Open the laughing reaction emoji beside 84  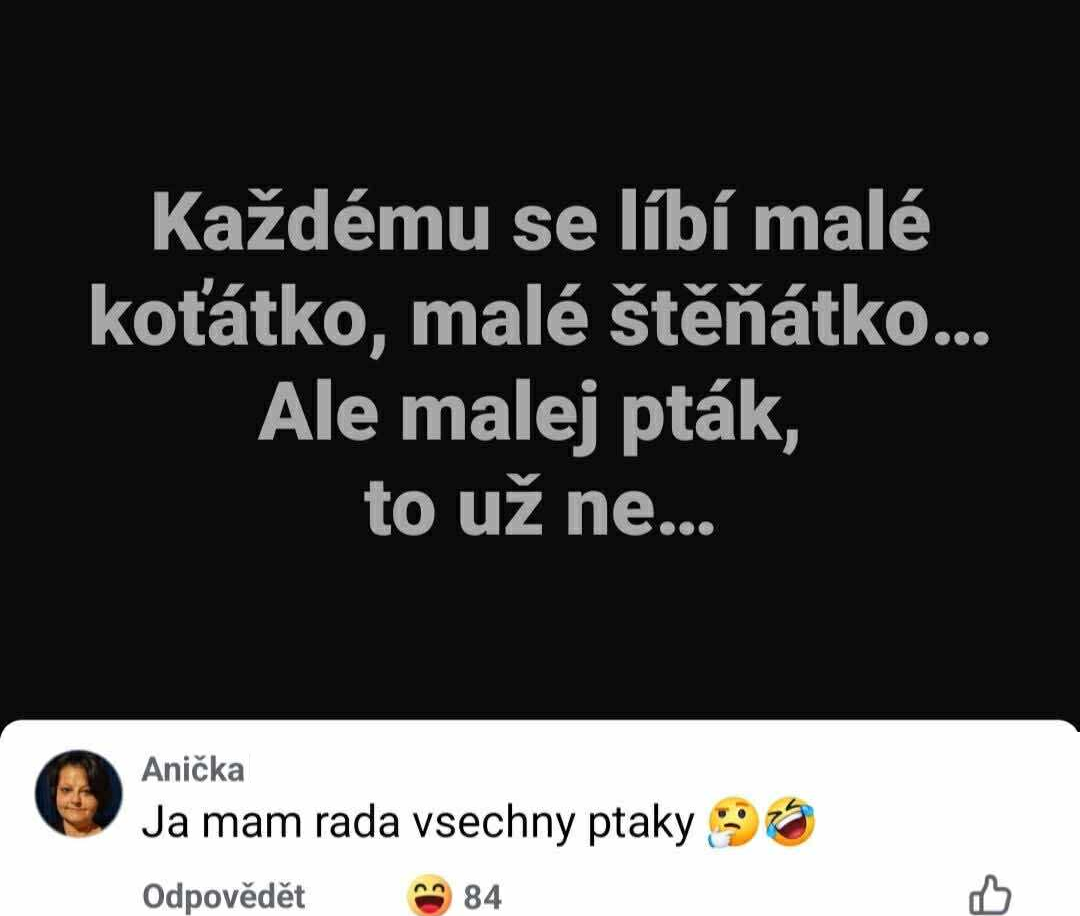point(429,896)
